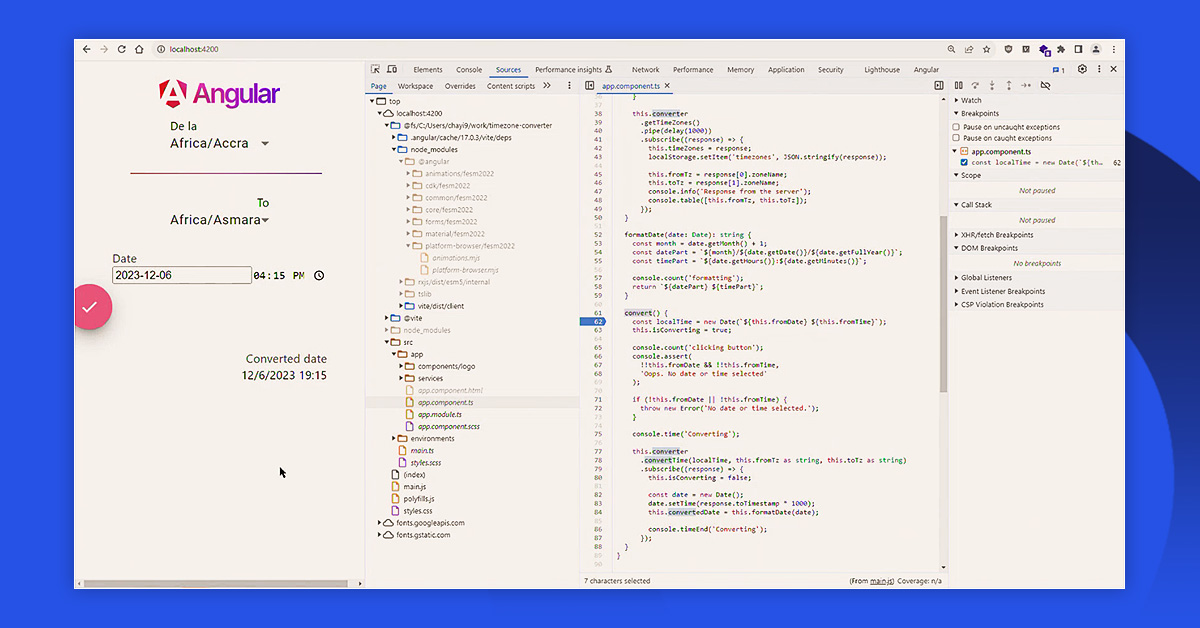Uncheck the line 62 localTime breakpoint
1200x628 pixels.
pos(964,162)
